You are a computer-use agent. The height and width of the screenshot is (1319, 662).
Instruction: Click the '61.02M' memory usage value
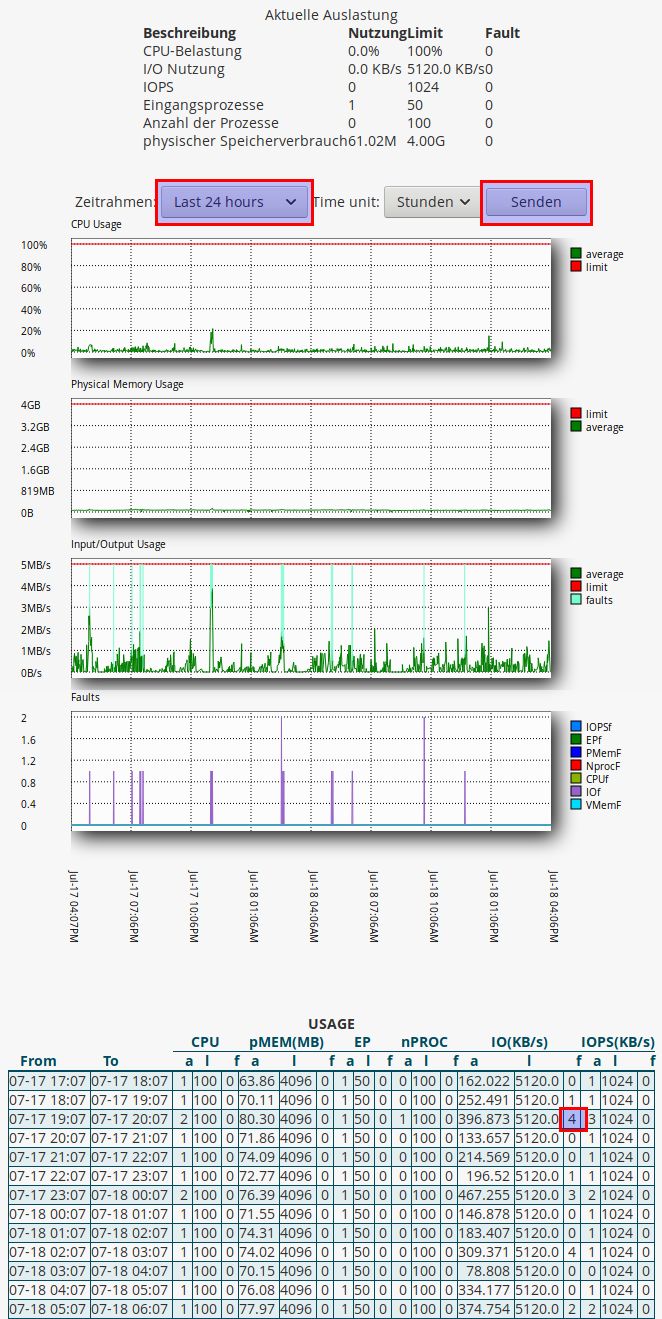point(372,141)
